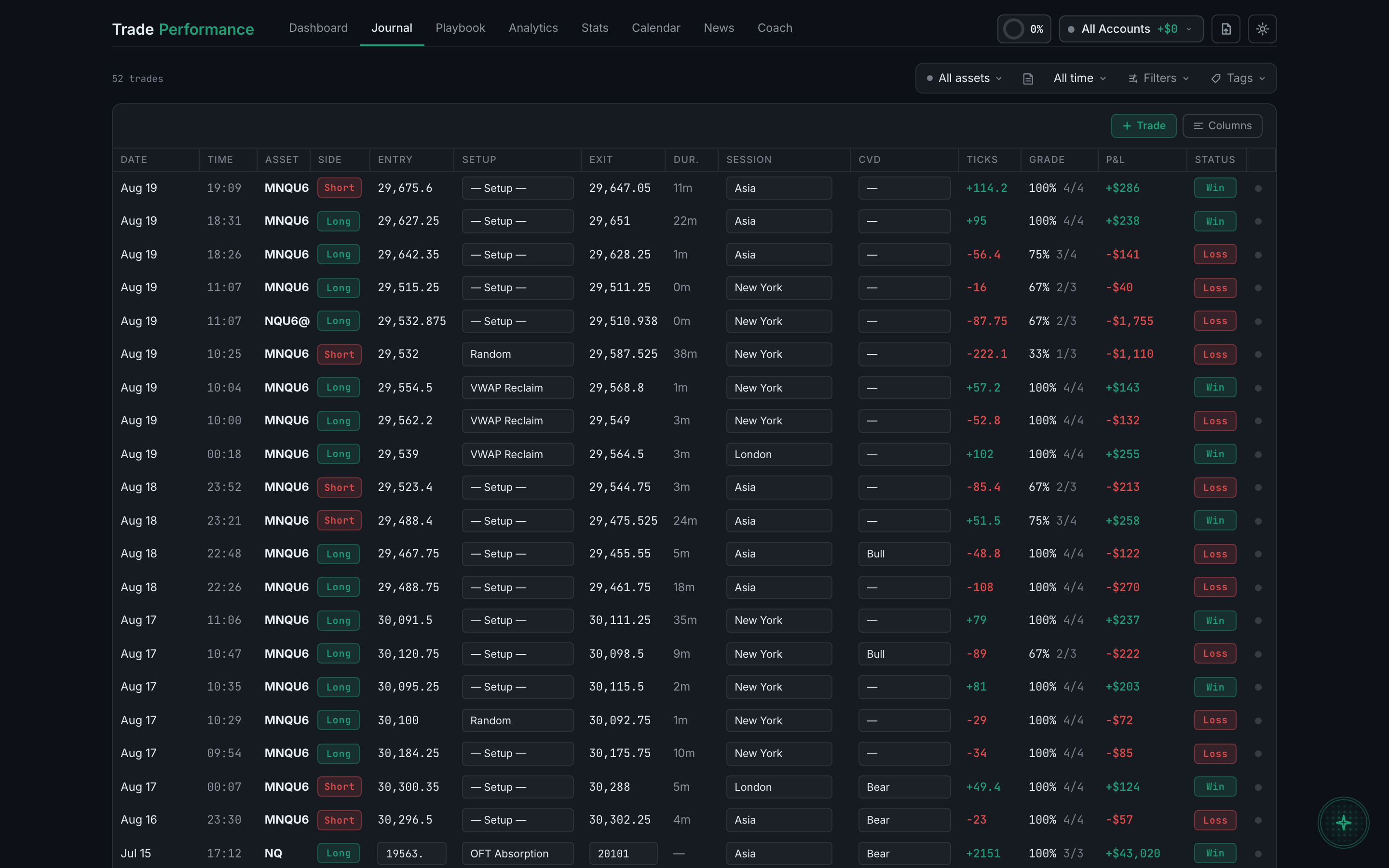Click the dot on the Jul 15 NQ row
The image size is (1389, 868).
(1258, 854)
